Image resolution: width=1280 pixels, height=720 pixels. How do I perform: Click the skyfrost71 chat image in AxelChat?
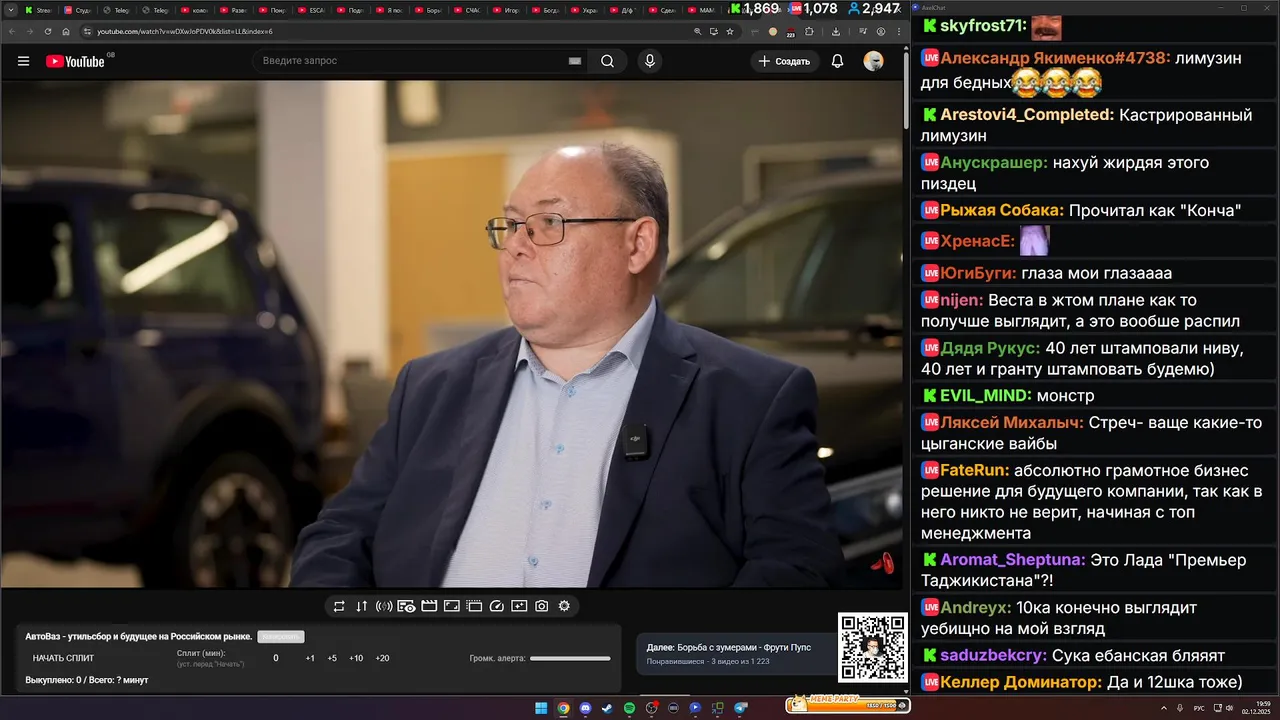pyautogui.click(x=1046, y=27)
